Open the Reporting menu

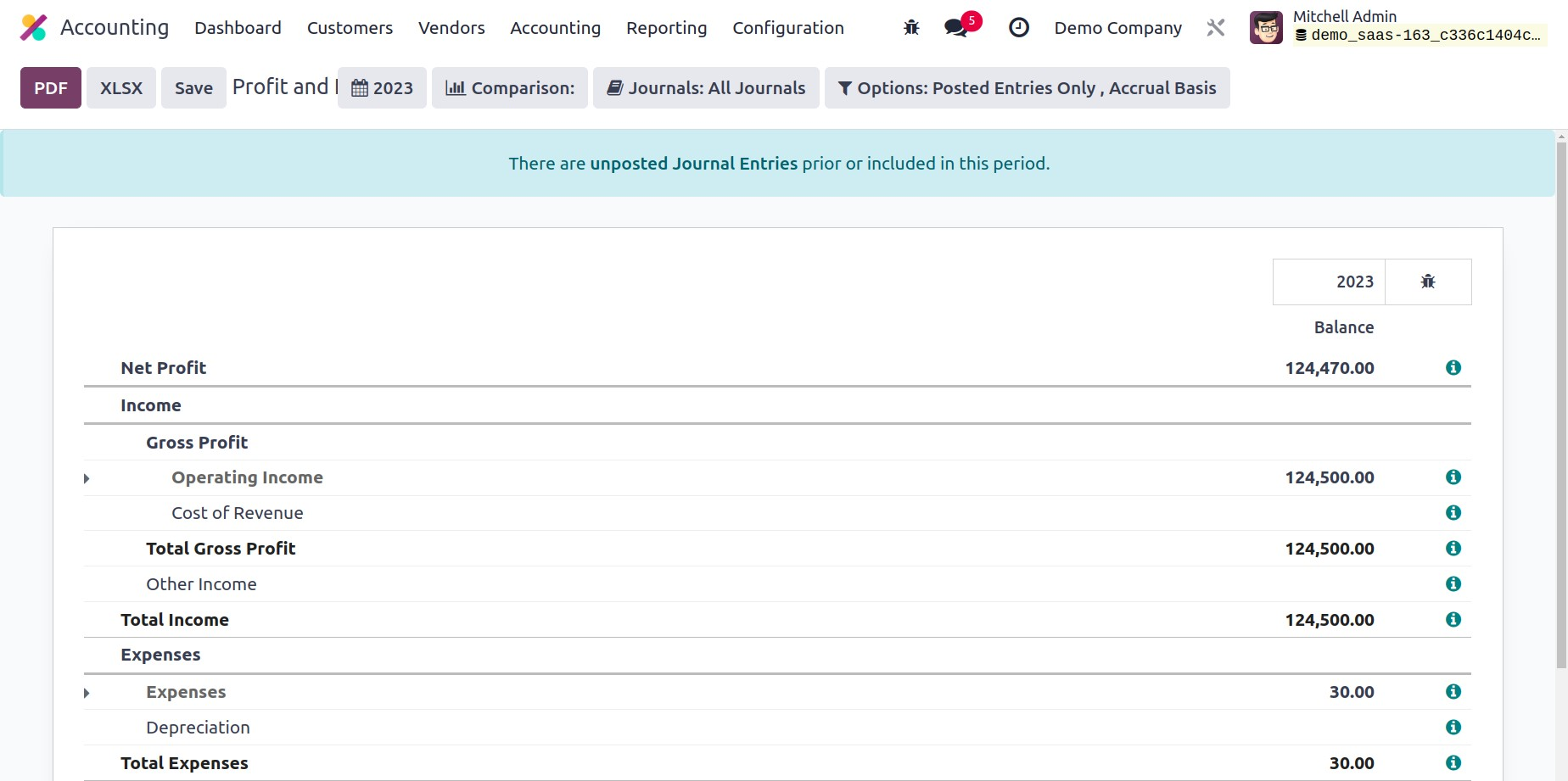[x=666, y=28]
